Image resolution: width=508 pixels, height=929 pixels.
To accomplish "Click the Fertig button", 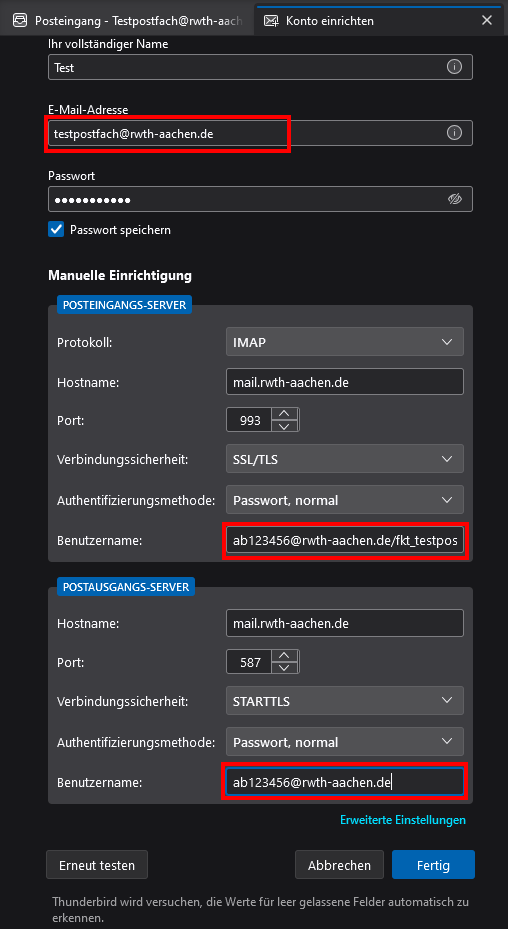I will [x=433, y=864].
